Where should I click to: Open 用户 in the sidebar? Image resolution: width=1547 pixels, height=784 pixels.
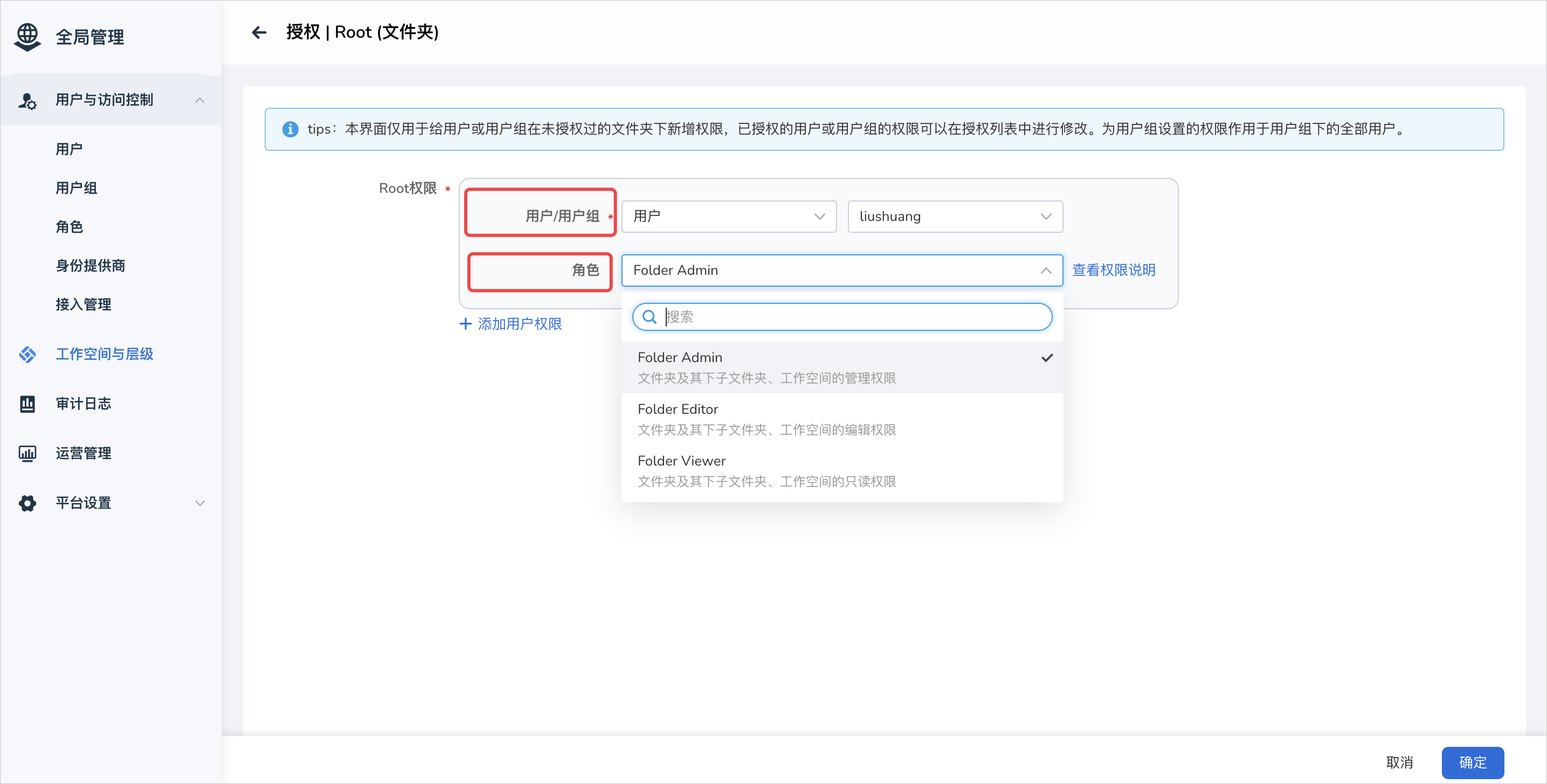click(x=69, y=149)
